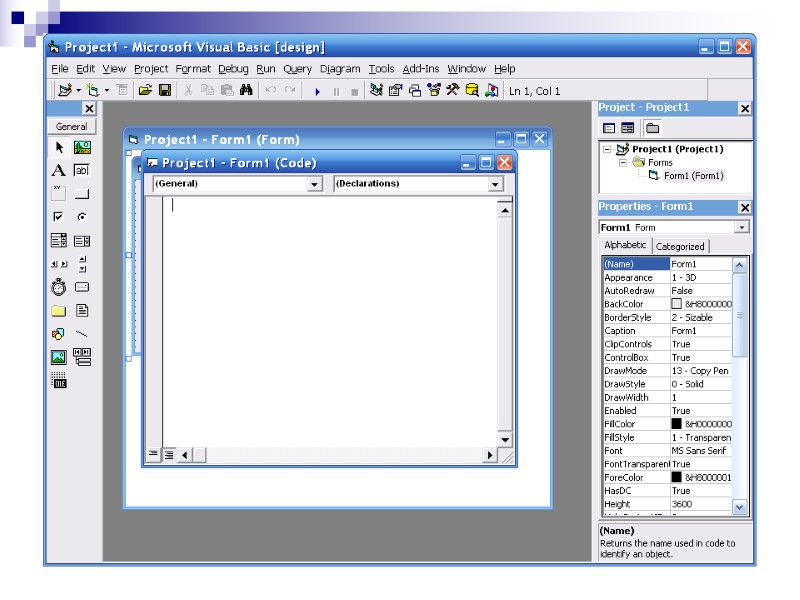Click the BackColor property color swatch

pyautogui.click(x=677, y=304)
